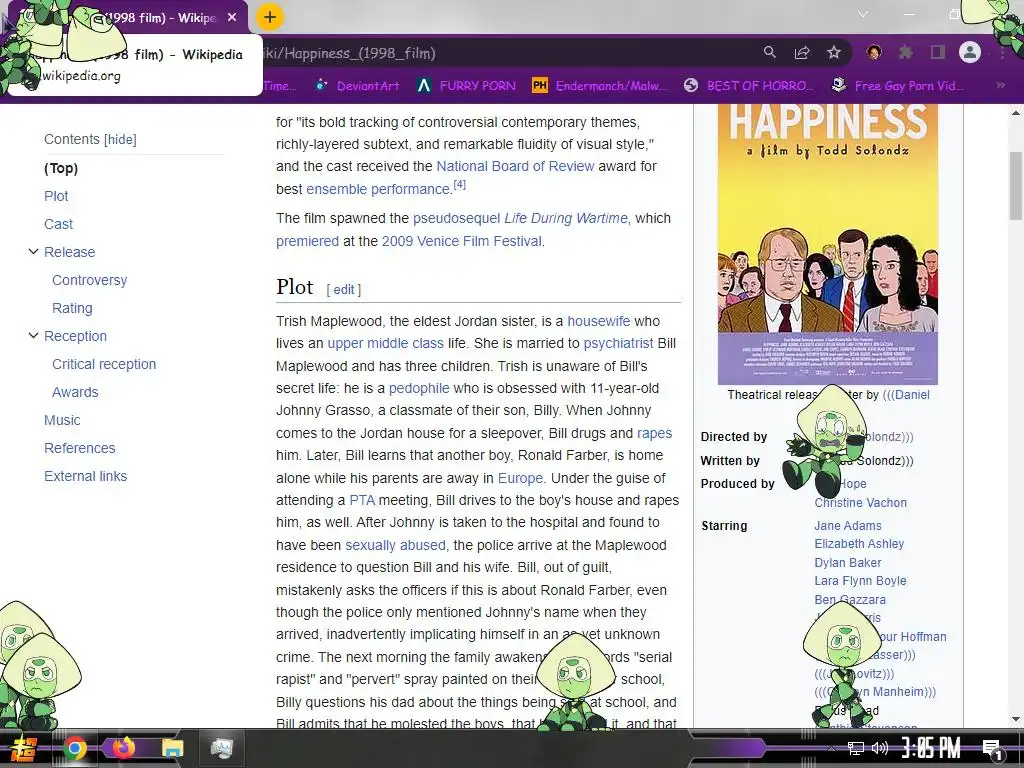Viewport: 1024px width, 768px height.
Task: Open a new browser tab with plus button
Action: coord(270,17)
